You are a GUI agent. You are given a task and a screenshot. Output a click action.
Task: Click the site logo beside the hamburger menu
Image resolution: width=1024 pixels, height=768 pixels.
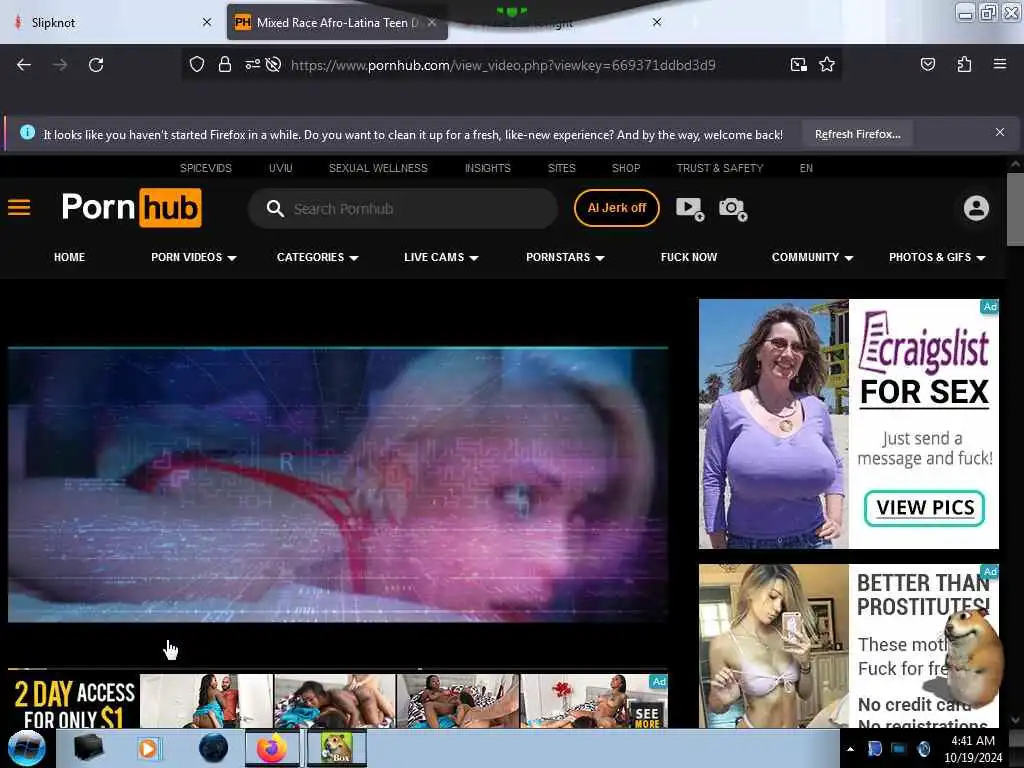tap(132, 208)
